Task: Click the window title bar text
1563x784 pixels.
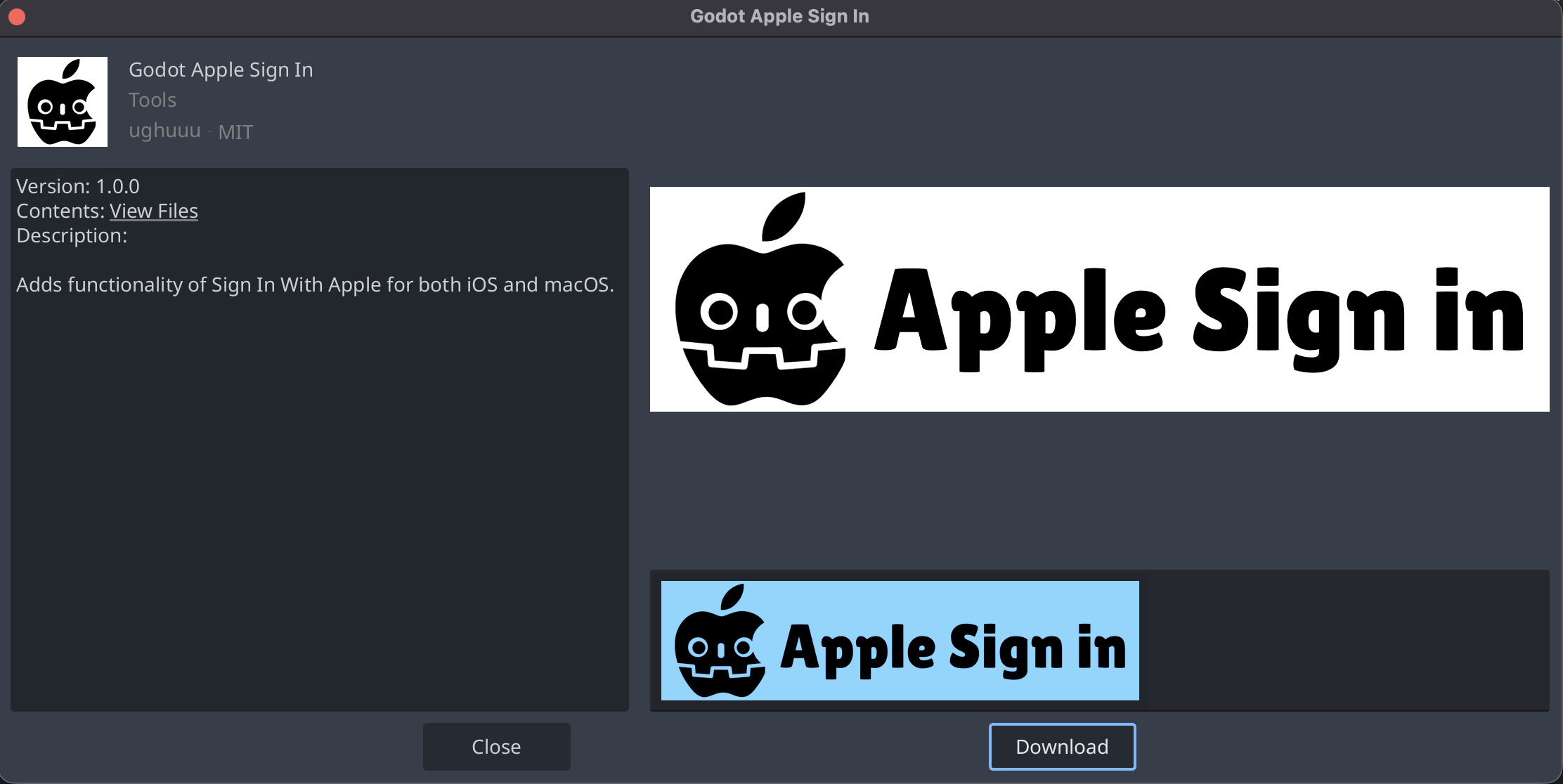Action: pyautogui.click(x=779, y=16)
